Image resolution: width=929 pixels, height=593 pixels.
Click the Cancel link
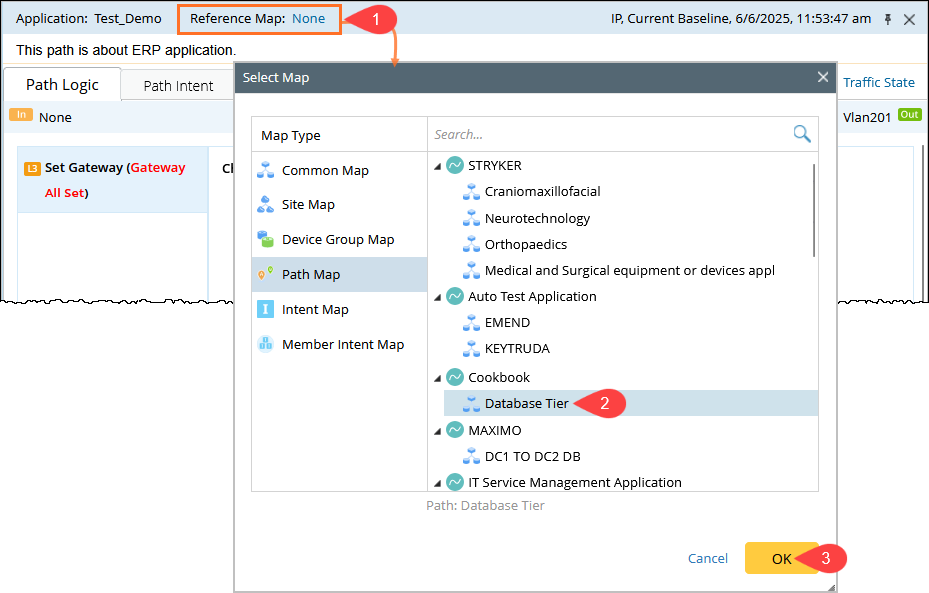click(x=708, y=558)
